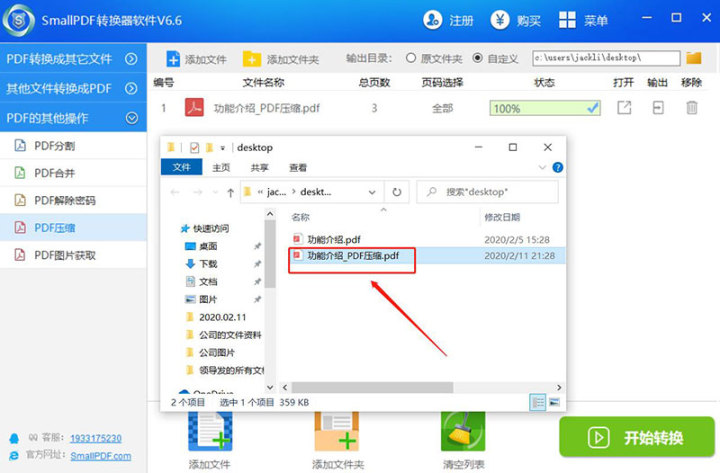Select PDF解除密码 in sidebar
The height and width of the screenshot is (473, 720).
(x=73, y=200)
